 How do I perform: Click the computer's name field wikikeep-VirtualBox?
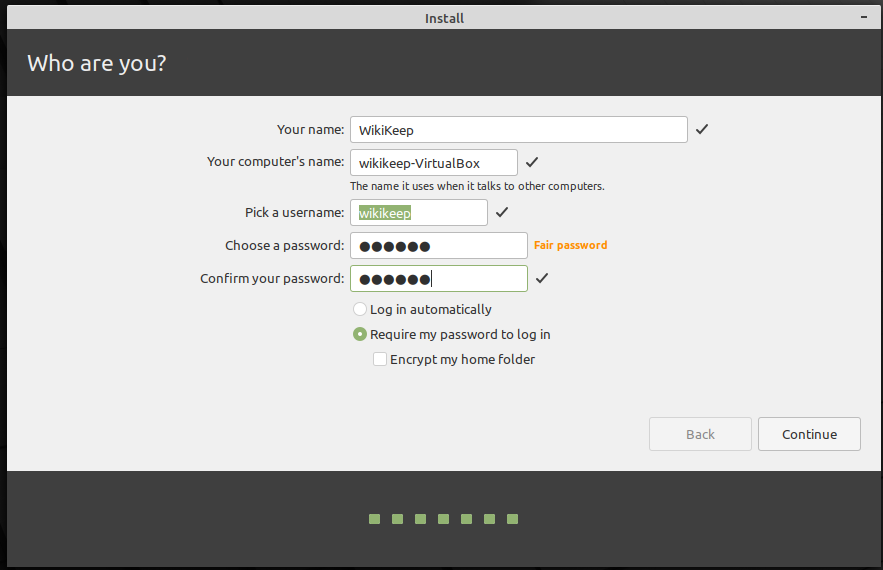(434, 163)
